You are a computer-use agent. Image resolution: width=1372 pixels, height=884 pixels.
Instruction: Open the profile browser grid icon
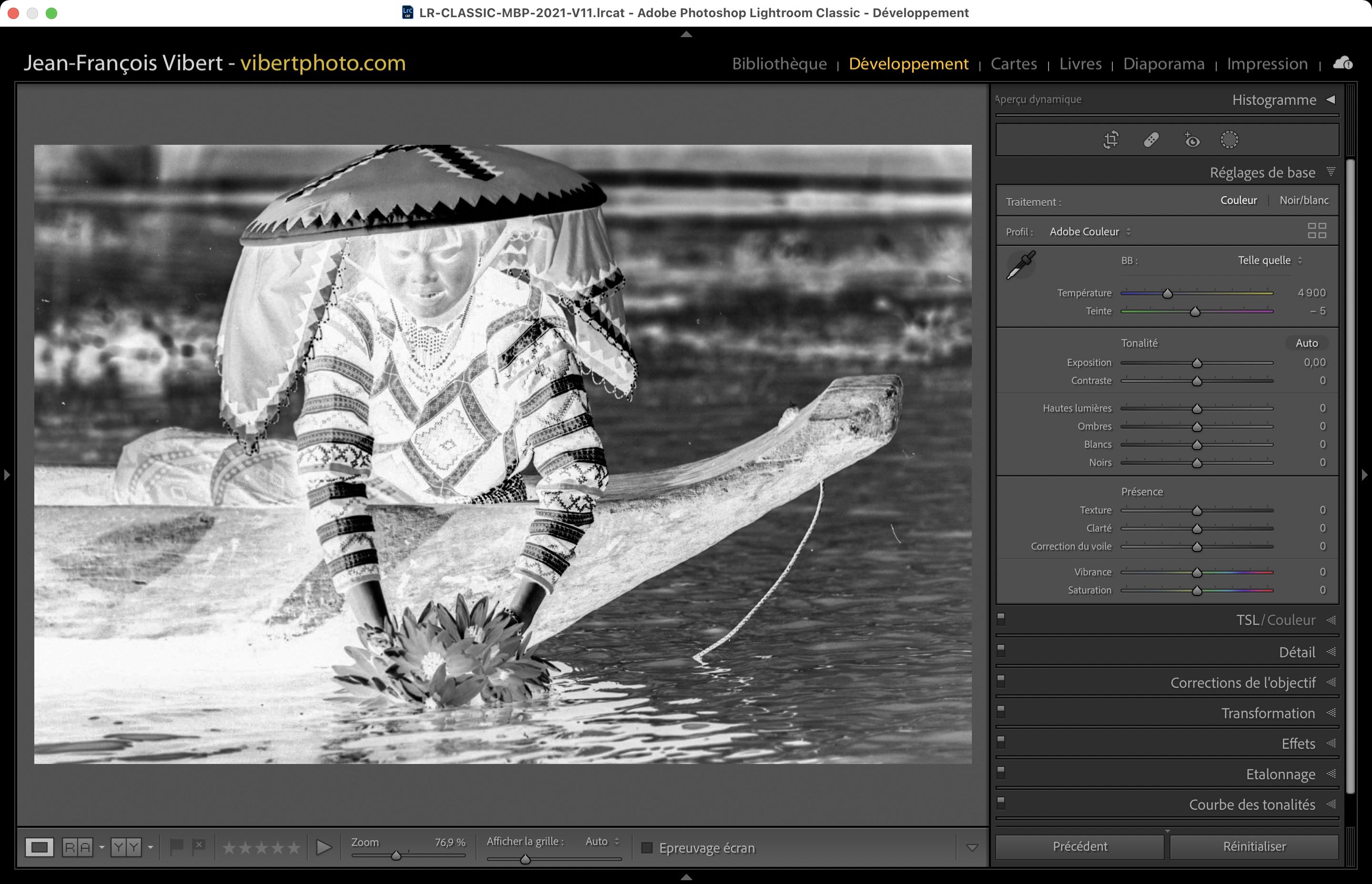coord(1316,231)
